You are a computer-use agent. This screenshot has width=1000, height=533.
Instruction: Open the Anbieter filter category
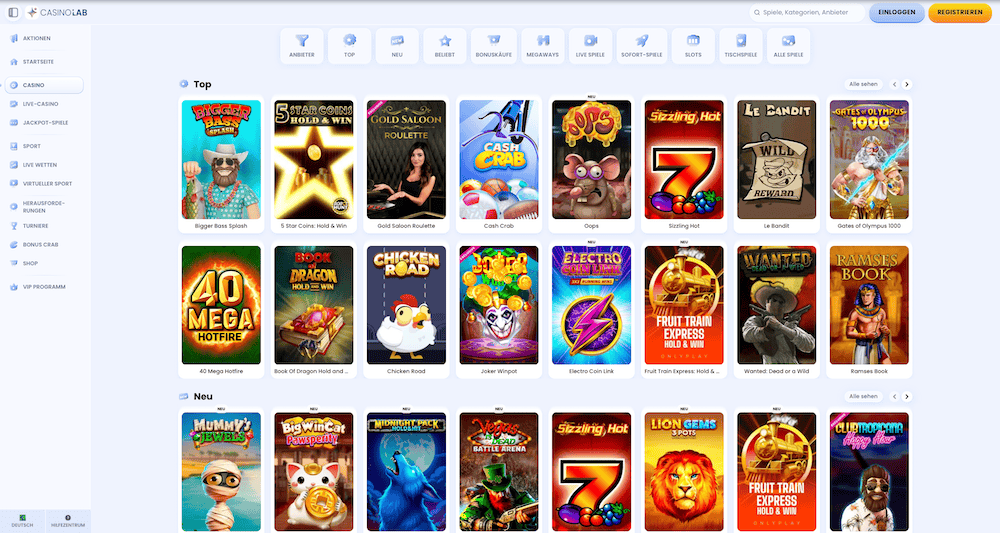pos(302,46)
